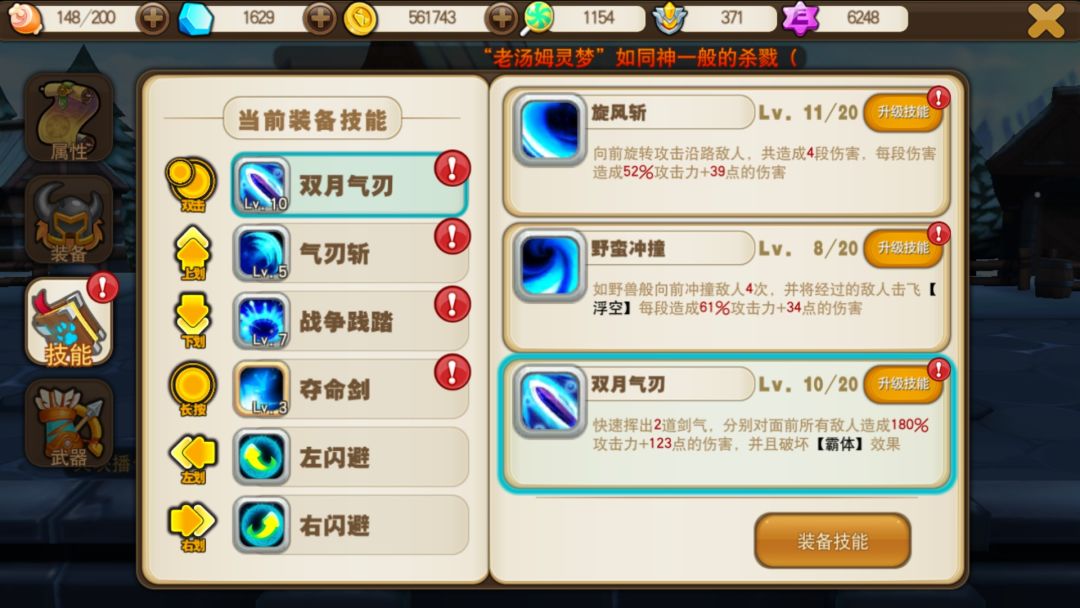Click the 装备技能 equip skill button

[833, 541]
